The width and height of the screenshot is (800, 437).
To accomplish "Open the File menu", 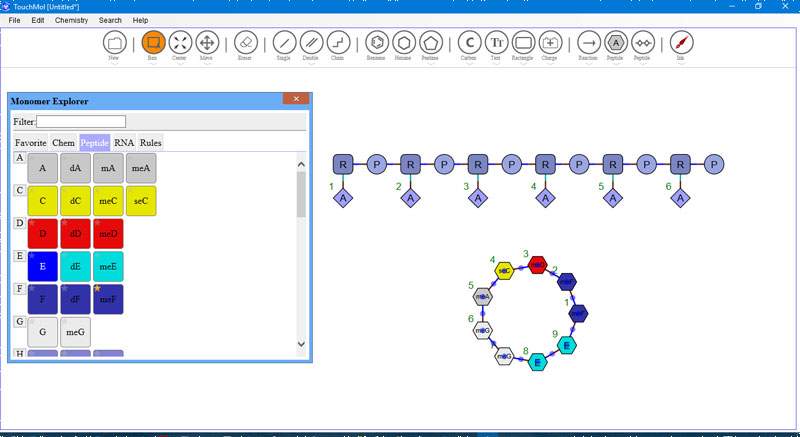I will coord(14,20).
